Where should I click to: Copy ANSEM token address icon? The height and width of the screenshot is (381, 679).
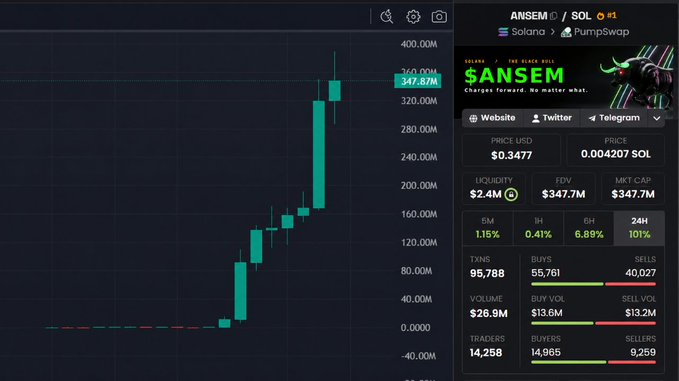[553, 16]
